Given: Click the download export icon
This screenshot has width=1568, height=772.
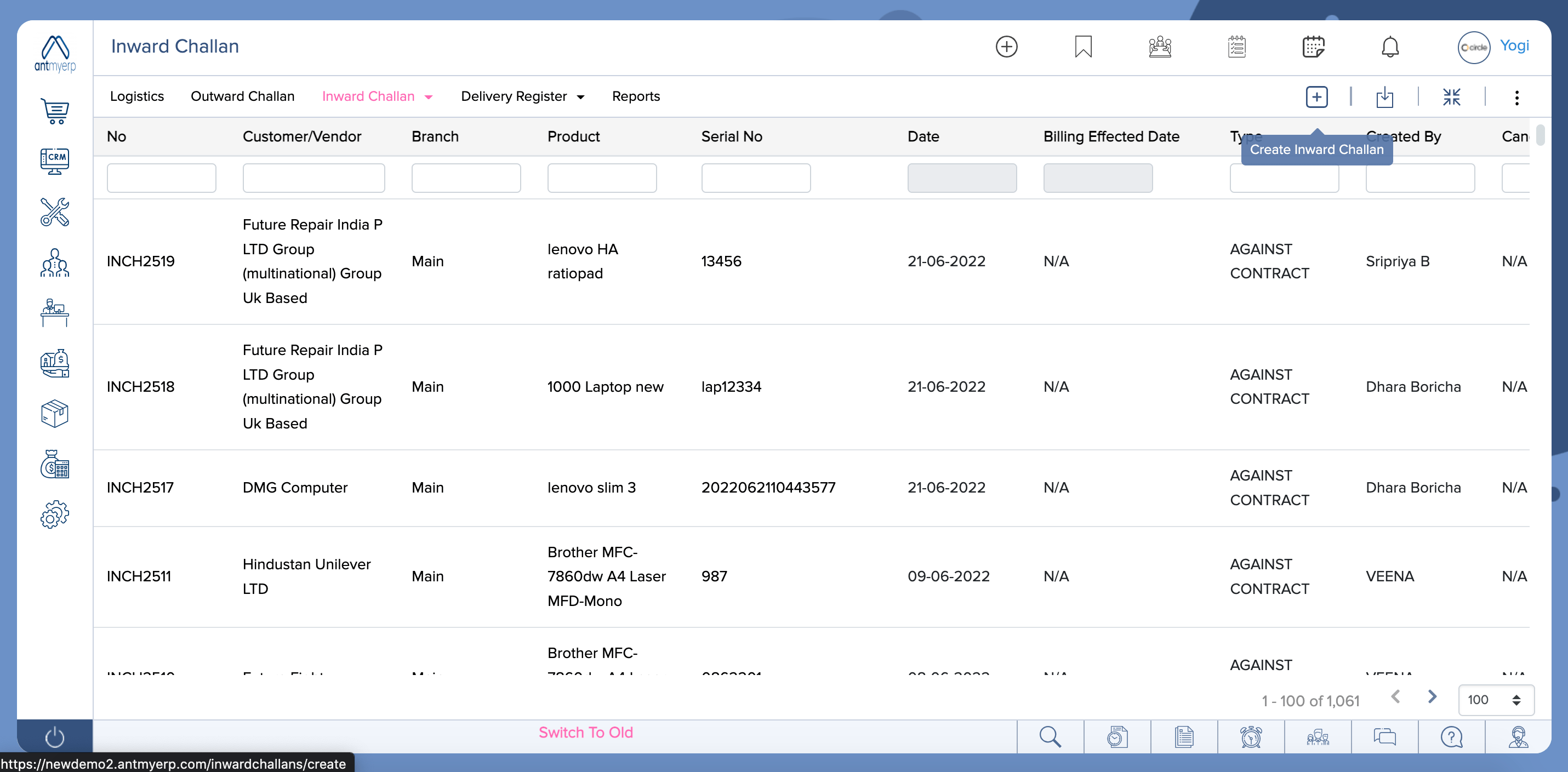Looking at the screenshot, I should pos(1384,97).
